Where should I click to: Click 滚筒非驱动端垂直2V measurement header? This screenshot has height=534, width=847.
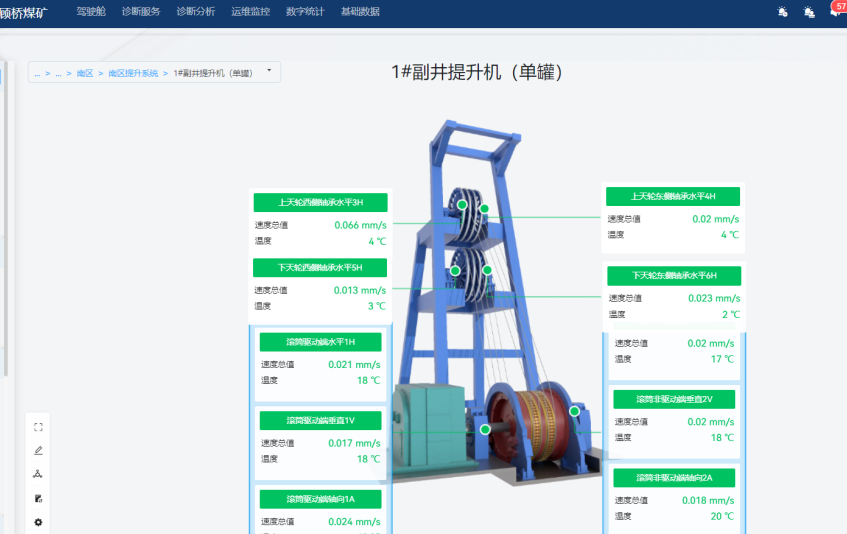click(x=674, y=399)
